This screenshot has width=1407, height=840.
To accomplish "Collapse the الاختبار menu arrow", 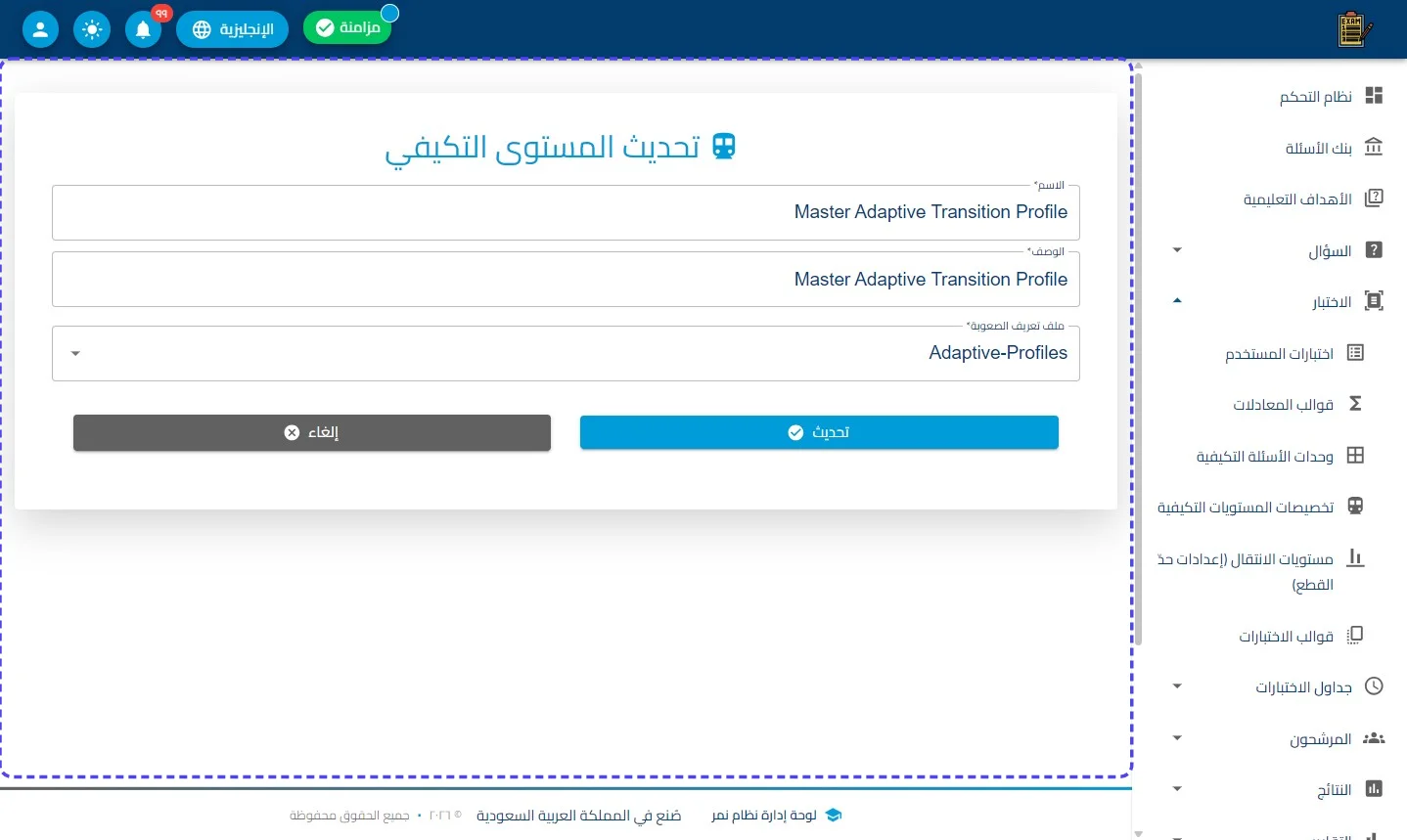I will click(x=1177, y=301).
